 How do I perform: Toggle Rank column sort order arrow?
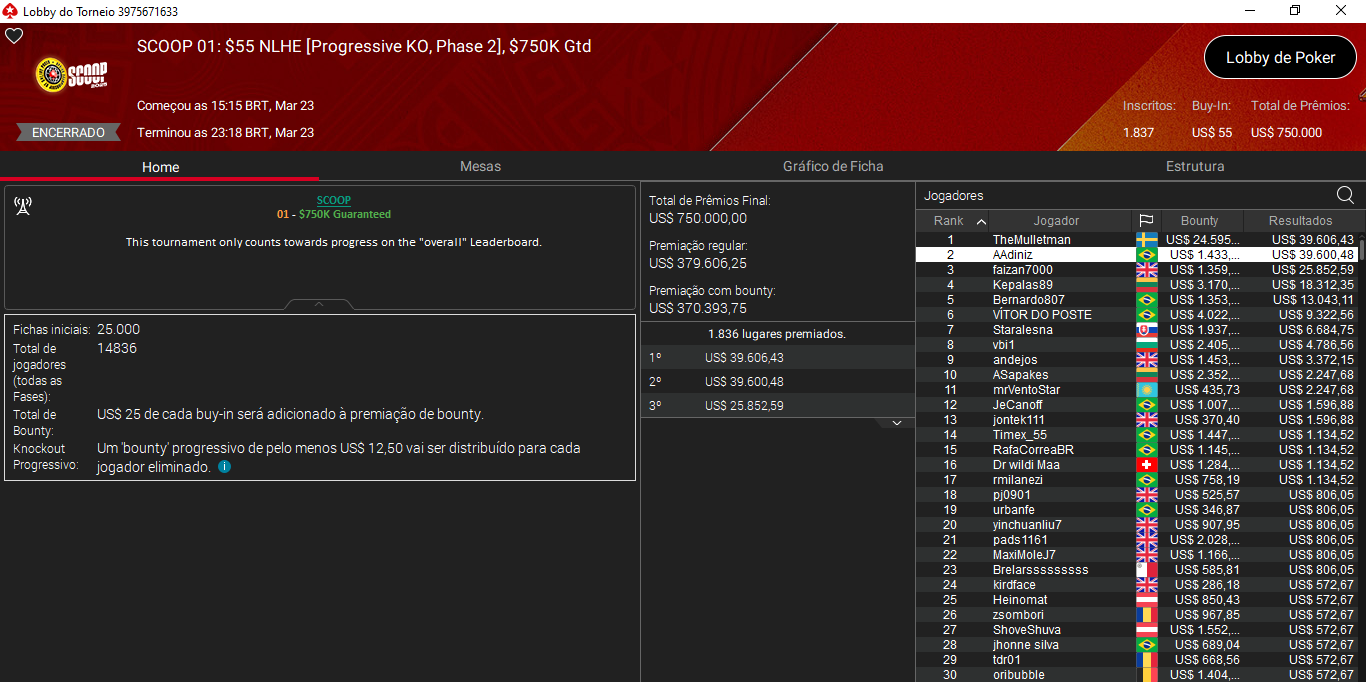(x=980, y=221)
